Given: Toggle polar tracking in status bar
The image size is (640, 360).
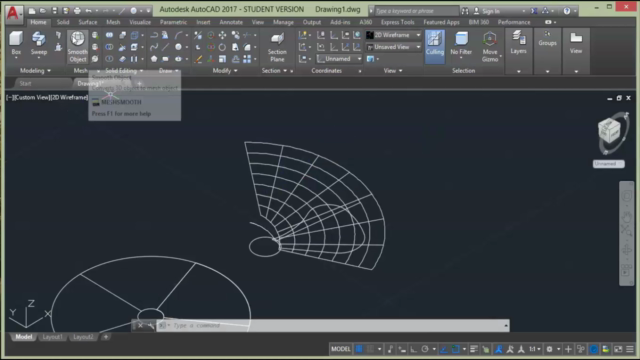Looking at the screenshot, I should click(x=425, y=349).
